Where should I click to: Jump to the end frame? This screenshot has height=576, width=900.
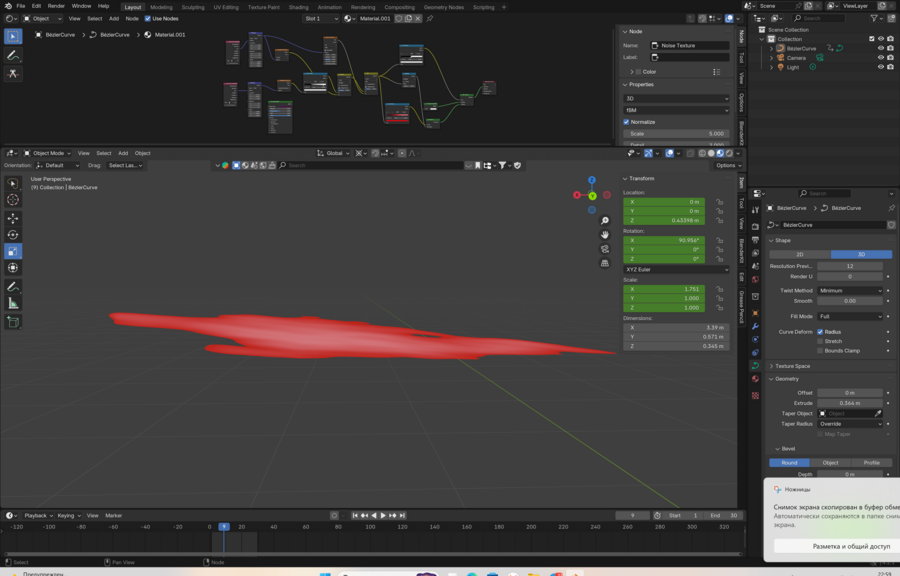pos(402,516)
